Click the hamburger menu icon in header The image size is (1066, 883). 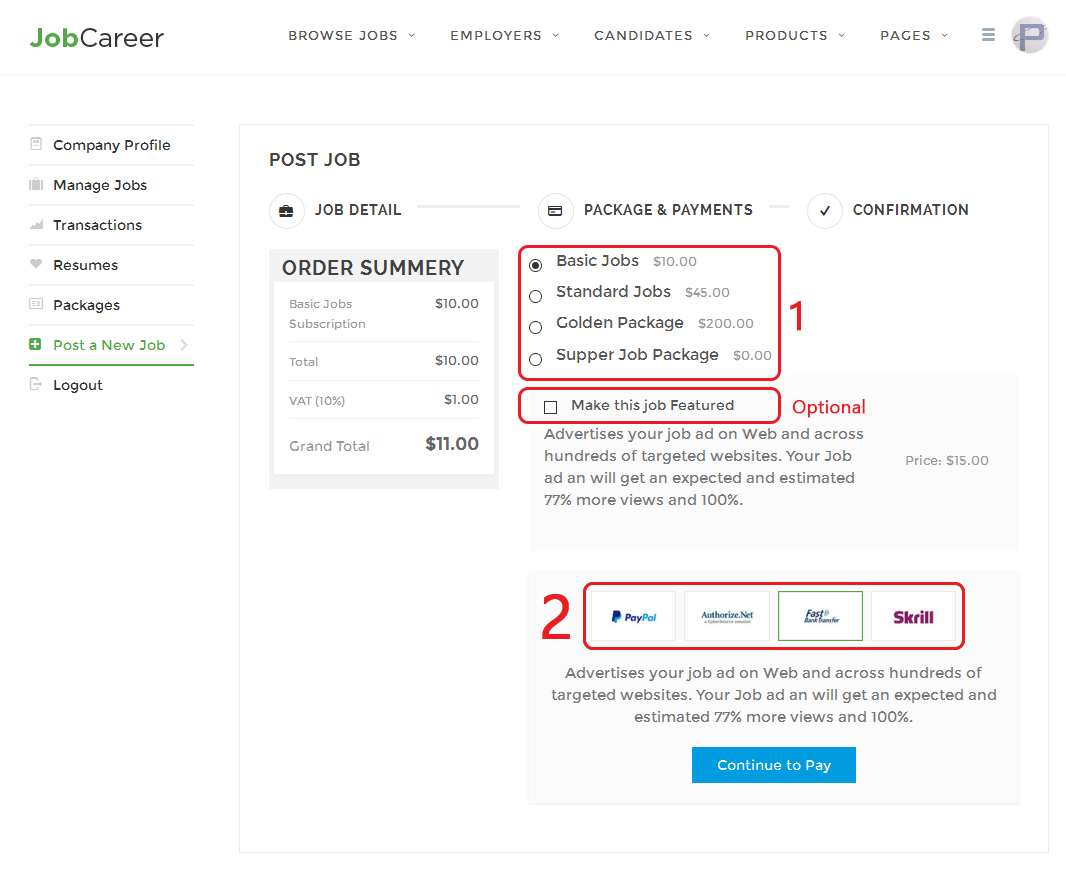tap(988, 35)
